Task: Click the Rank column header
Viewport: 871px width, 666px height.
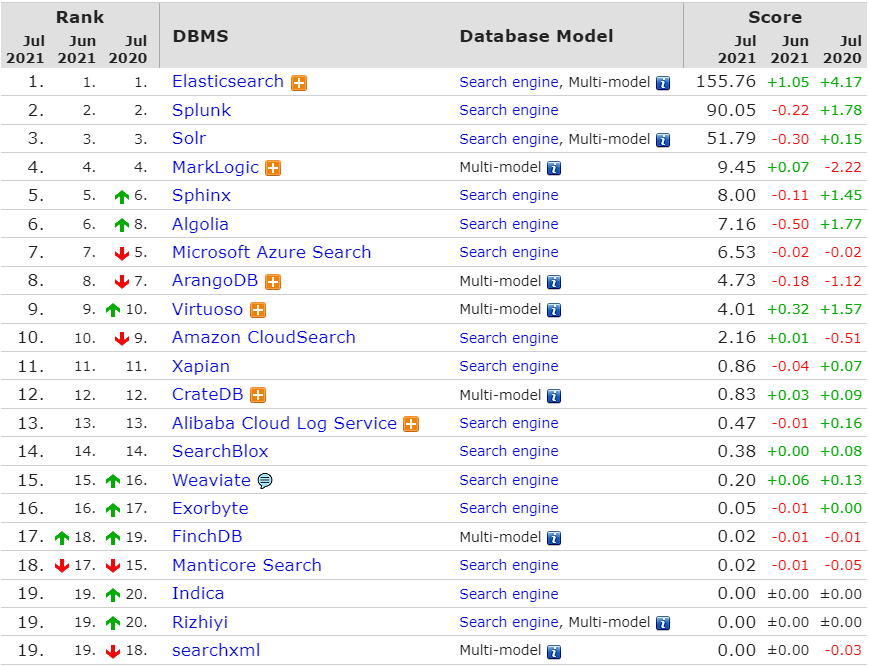Action: pyautogui.click(x=80, y=17)
